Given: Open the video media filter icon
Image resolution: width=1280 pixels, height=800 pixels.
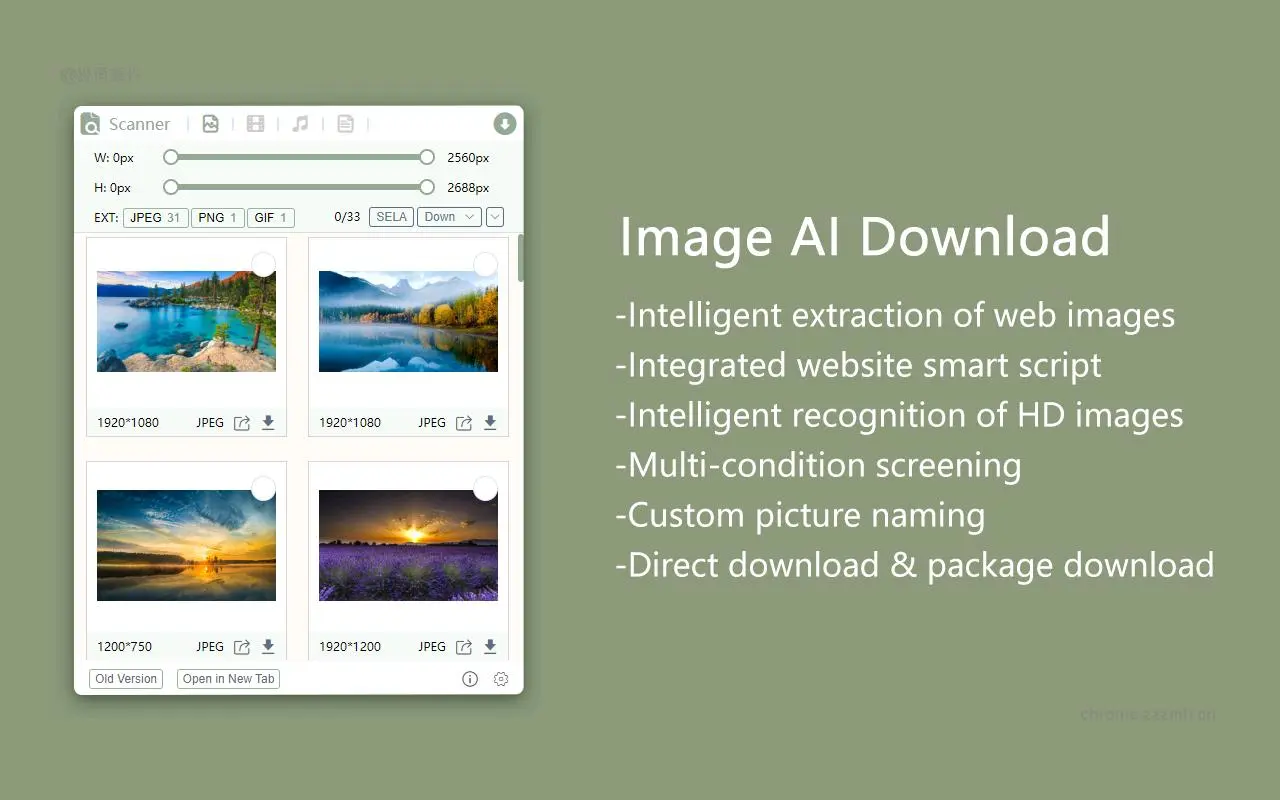Looking at the screenshot, I should coord(255,123).
